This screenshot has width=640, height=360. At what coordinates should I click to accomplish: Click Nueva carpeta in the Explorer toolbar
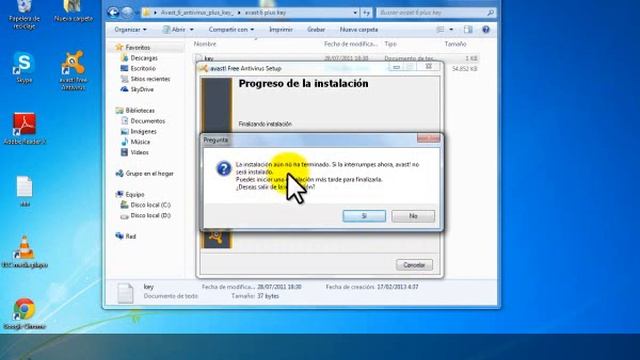pyautogui.click(x=359, y=29)
